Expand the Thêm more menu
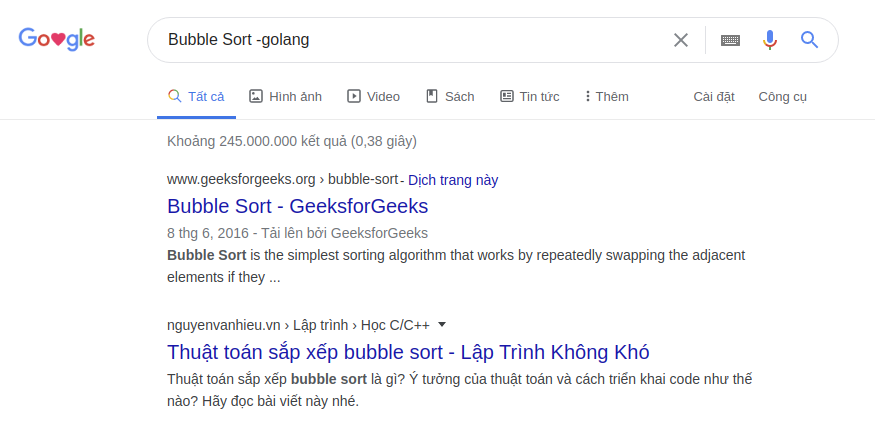The image size is (875, 431). (x=607, y=96)
